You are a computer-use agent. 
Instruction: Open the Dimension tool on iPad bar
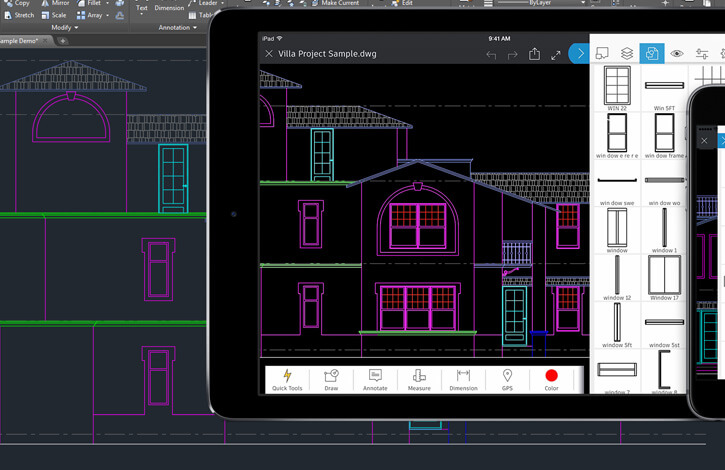463,380
